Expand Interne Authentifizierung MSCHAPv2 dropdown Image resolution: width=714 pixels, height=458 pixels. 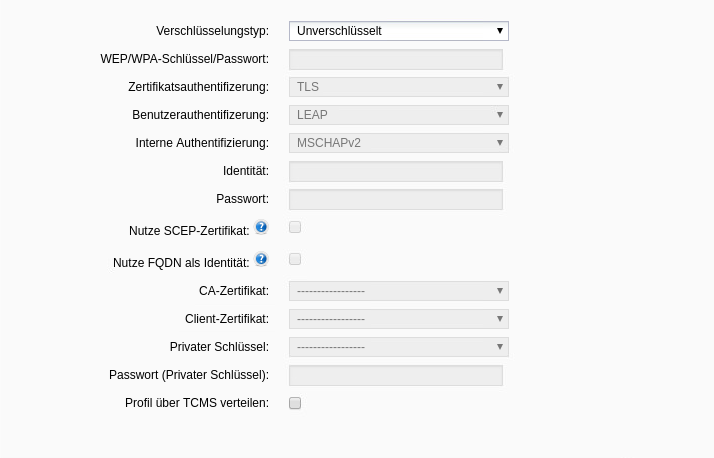point(398,143)
